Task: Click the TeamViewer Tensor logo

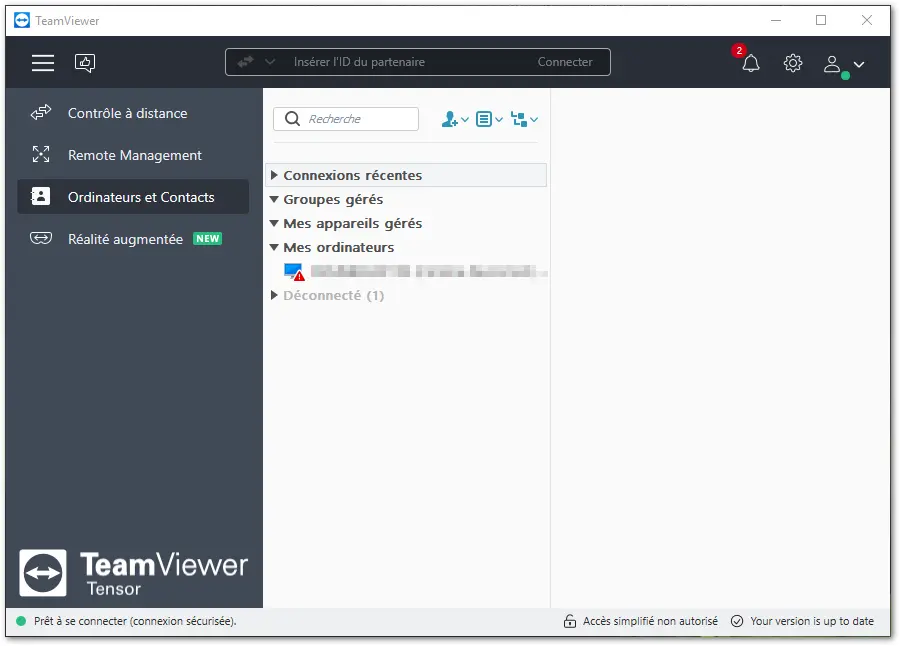Action: 133,572
